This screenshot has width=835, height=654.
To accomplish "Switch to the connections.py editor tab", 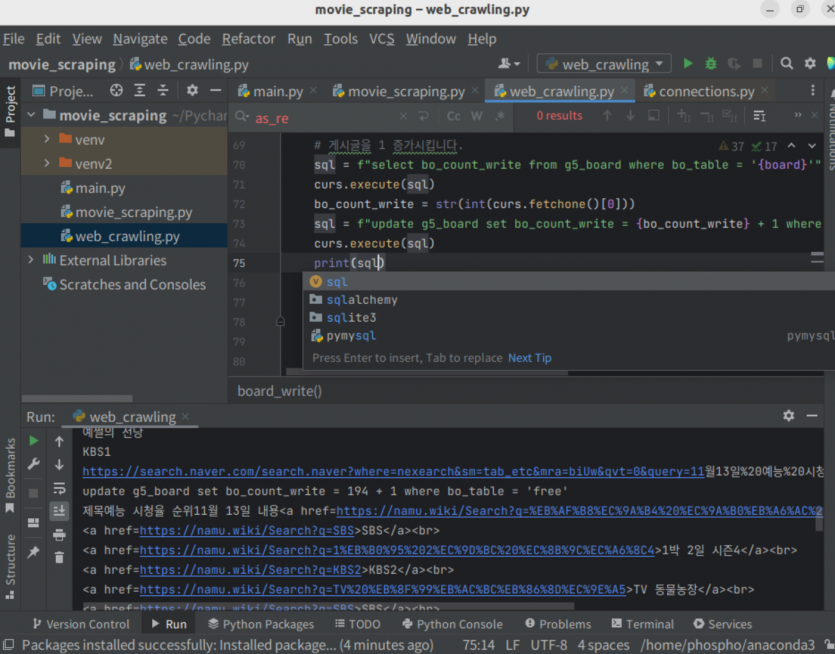I will point(706,91).
